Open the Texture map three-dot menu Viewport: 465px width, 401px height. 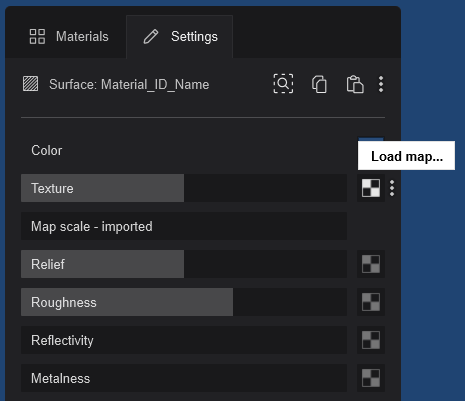(392, 188)
